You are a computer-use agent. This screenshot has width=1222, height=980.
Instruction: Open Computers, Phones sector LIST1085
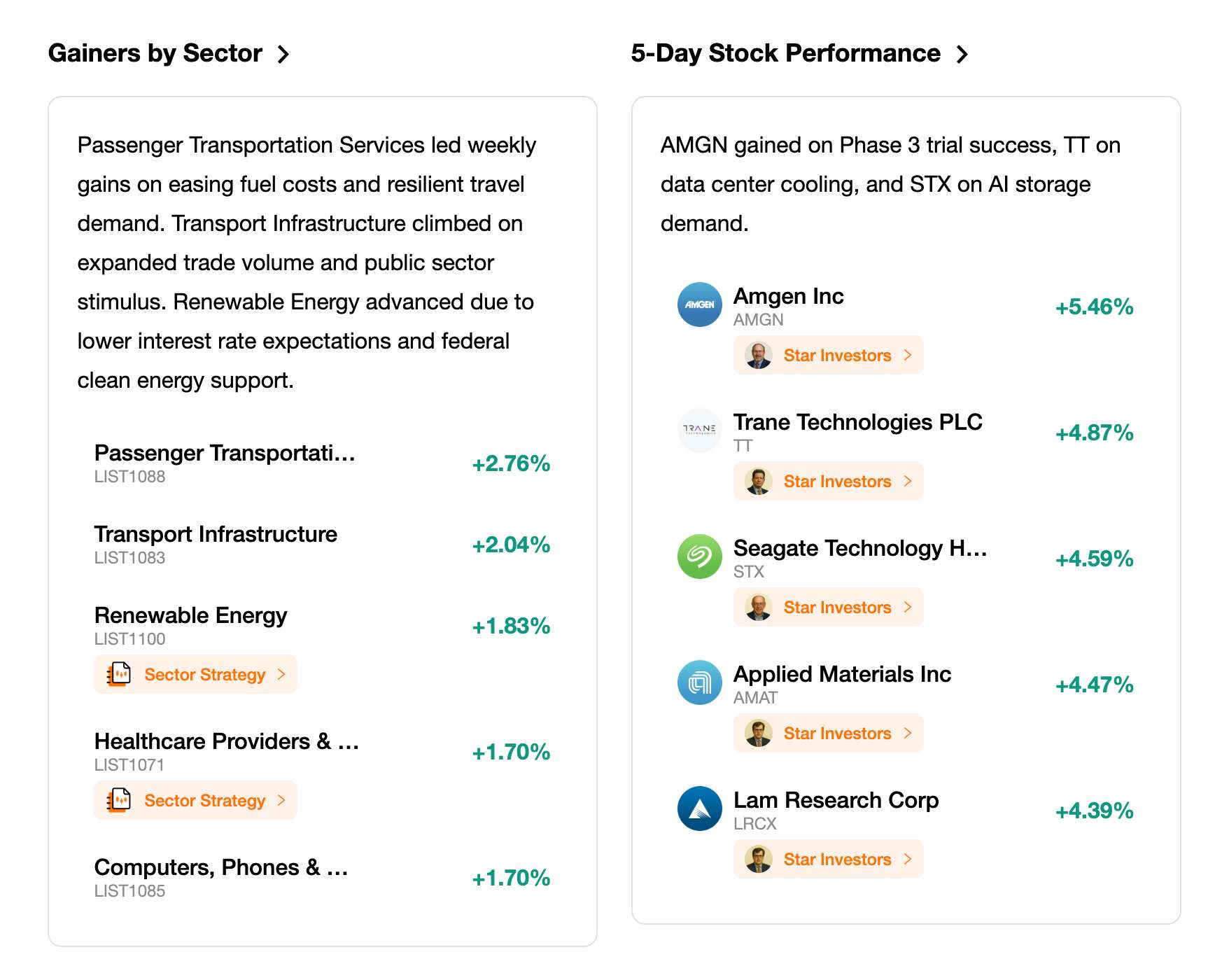[x=323, y=878]
